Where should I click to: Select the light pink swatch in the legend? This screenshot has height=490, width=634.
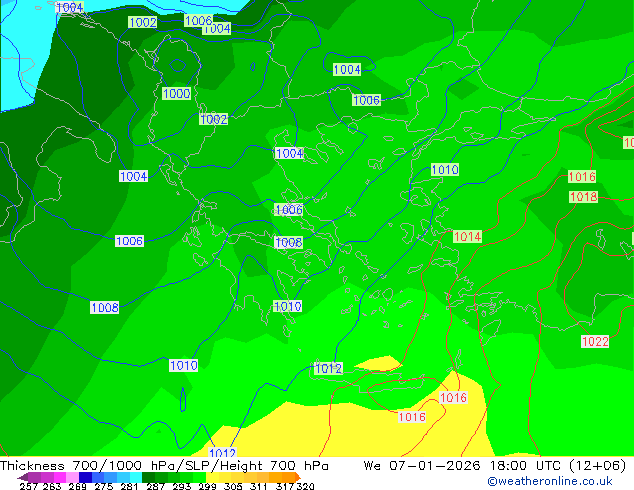[72, 477]
